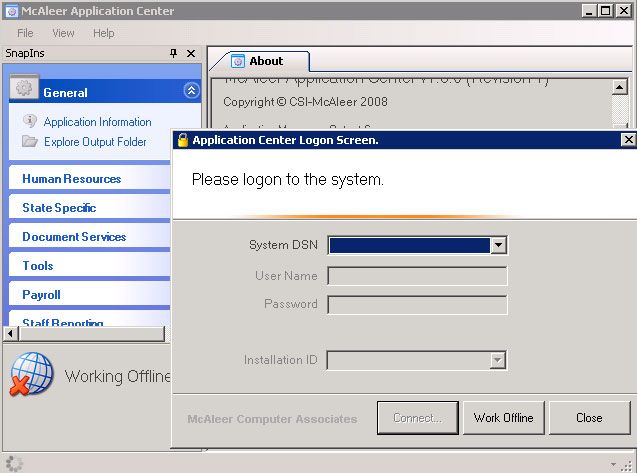This screenshot has width=637, height=473.
Task: Expand the Document Services section
Action: pyautogui.click(x=89, y=236)
